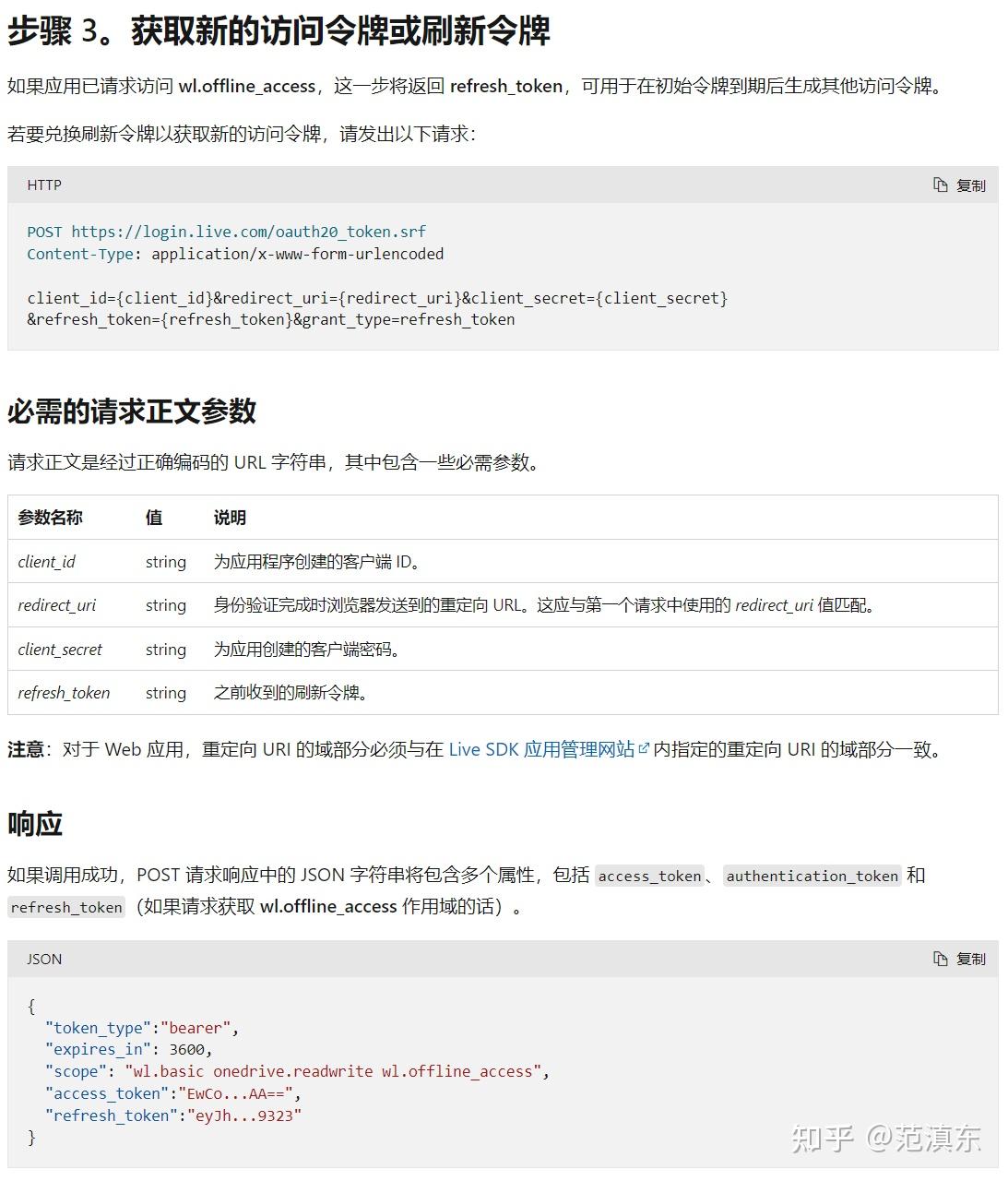Viewport: 1008px width, 1181px height.
Task: Click the copy icon on the JSON code block
Action: (938, 959)
